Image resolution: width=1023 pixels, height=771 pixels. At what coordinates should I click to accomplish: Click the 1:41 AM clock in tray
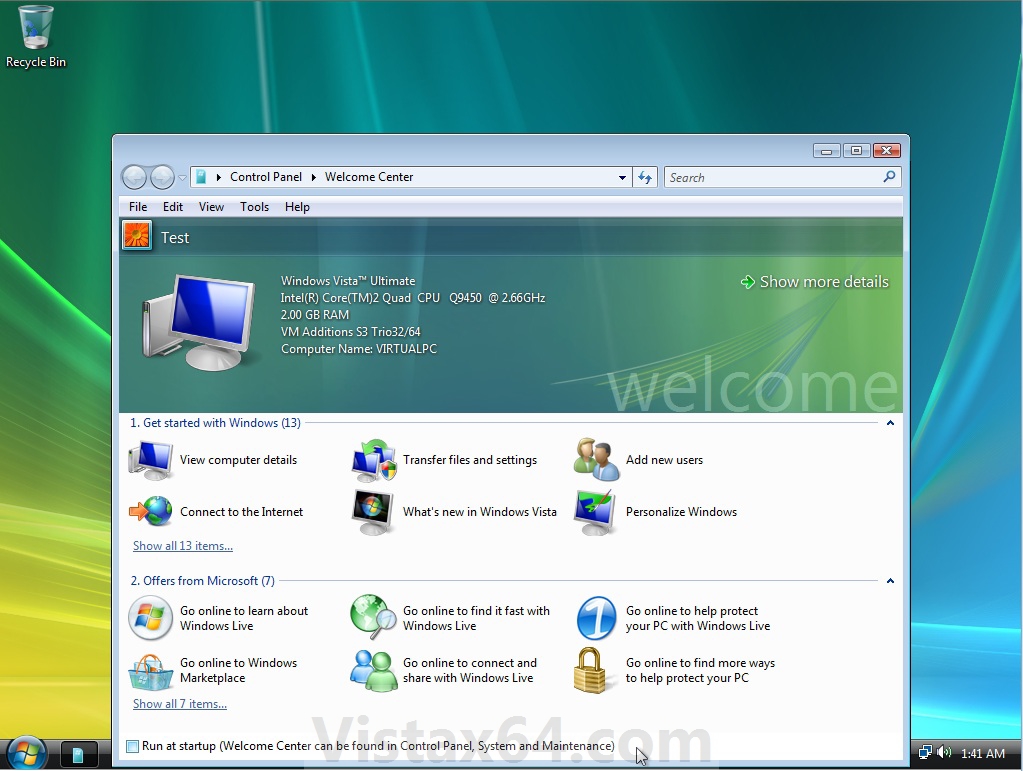pyautogui.click(x=983, y=753)
